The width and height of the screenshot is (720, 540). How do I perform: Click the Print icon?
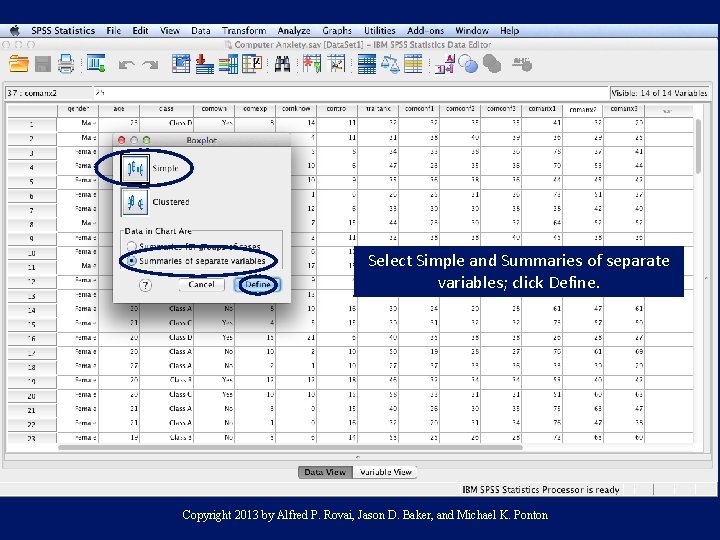coord(66,64)
